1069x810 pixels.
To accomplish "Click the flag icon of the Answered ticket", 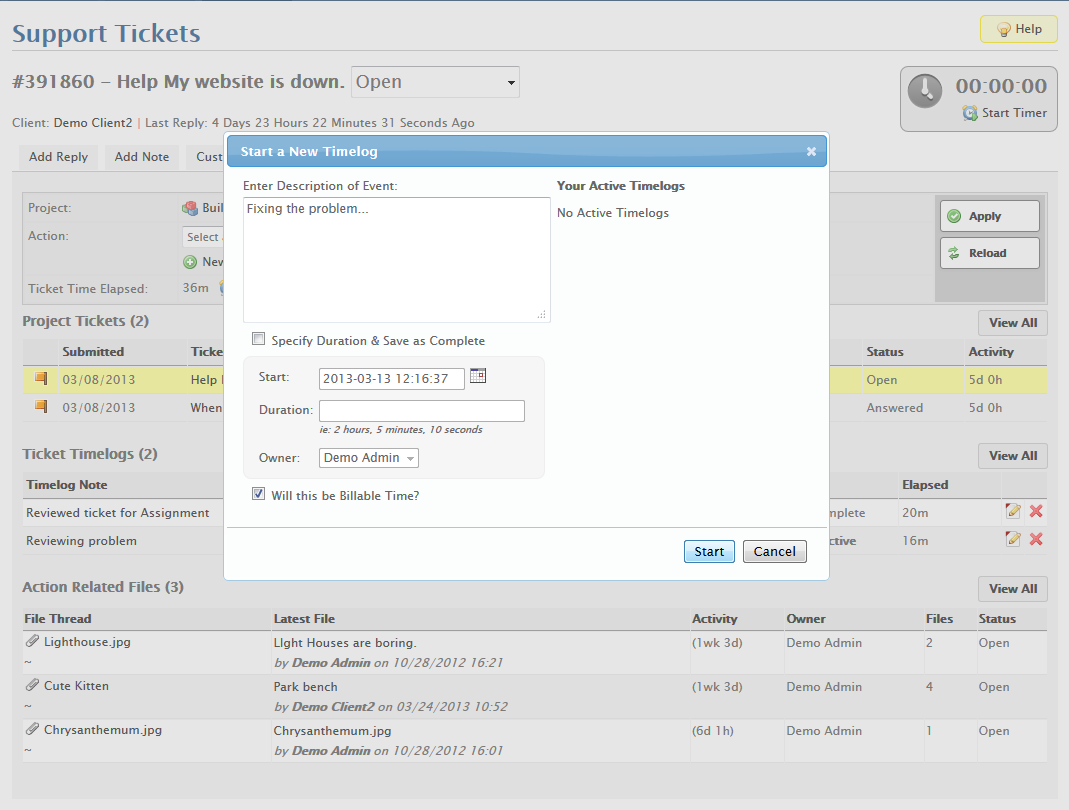I will point(41,407).
